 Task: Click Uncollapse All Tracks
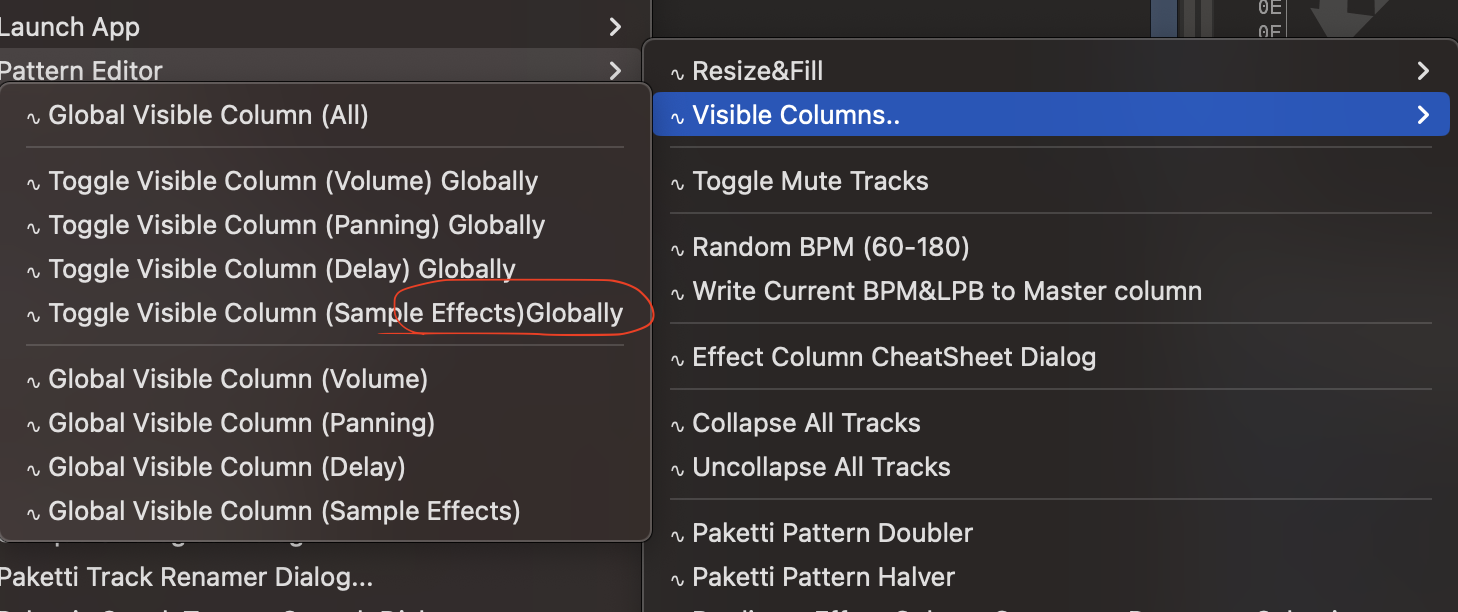point(821,467)
